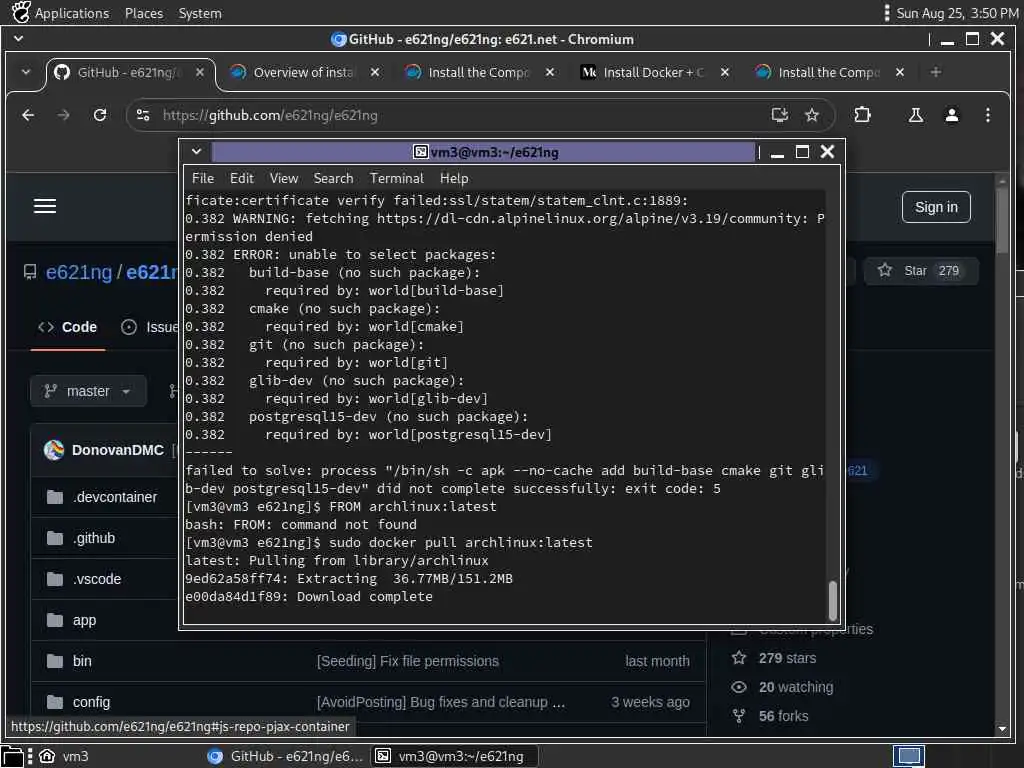
Task: Open the Terminal menu
Action: (x=396, y=178)
